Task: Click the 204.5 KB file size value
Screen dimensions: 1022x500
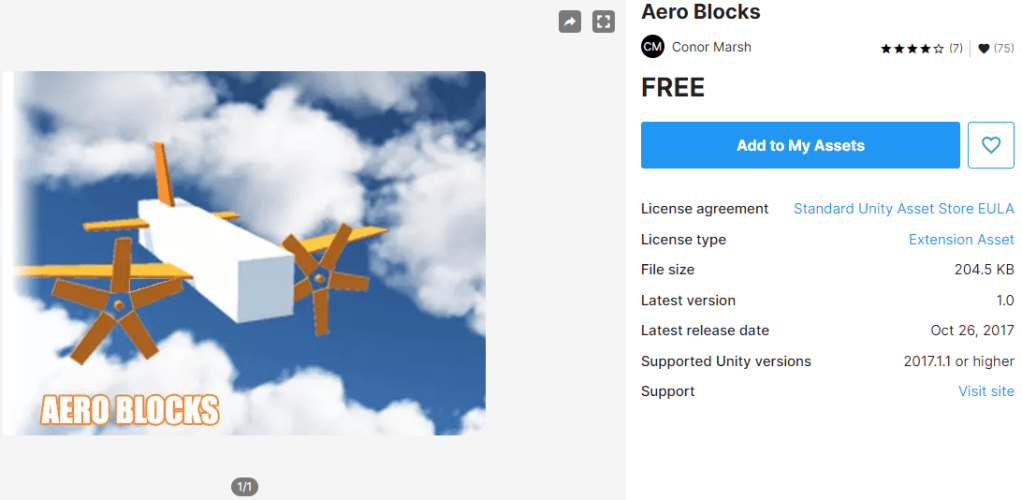Action: click(984, 270)
